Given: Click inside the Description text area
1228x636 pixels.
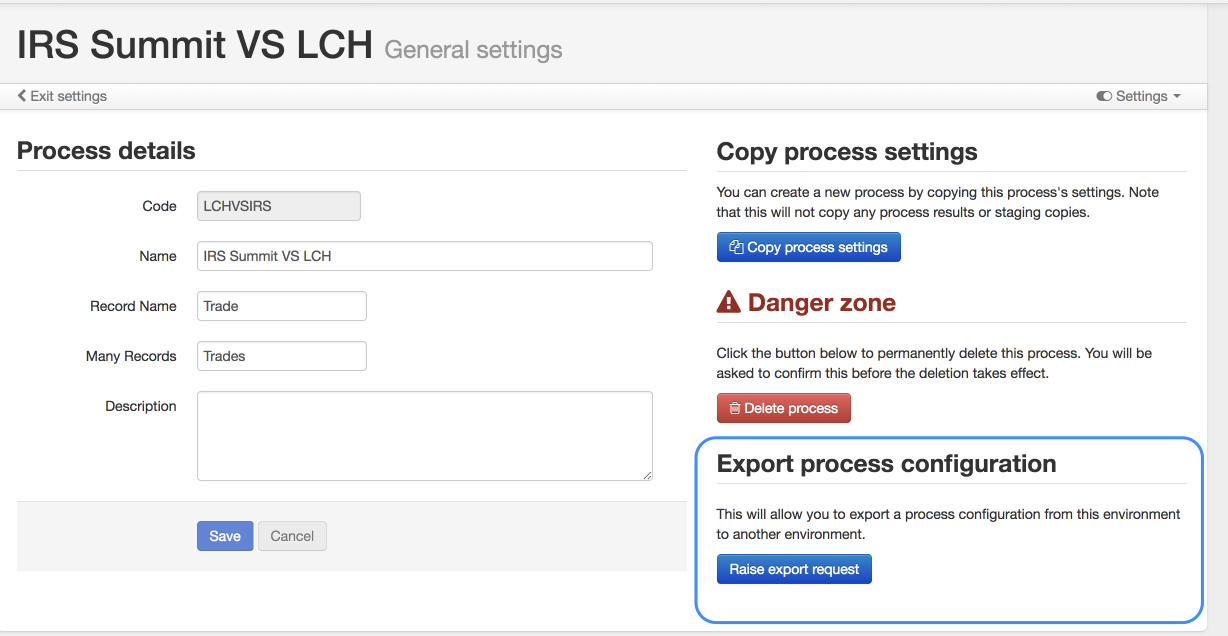Looking at the screenshot, I should 425,436.
